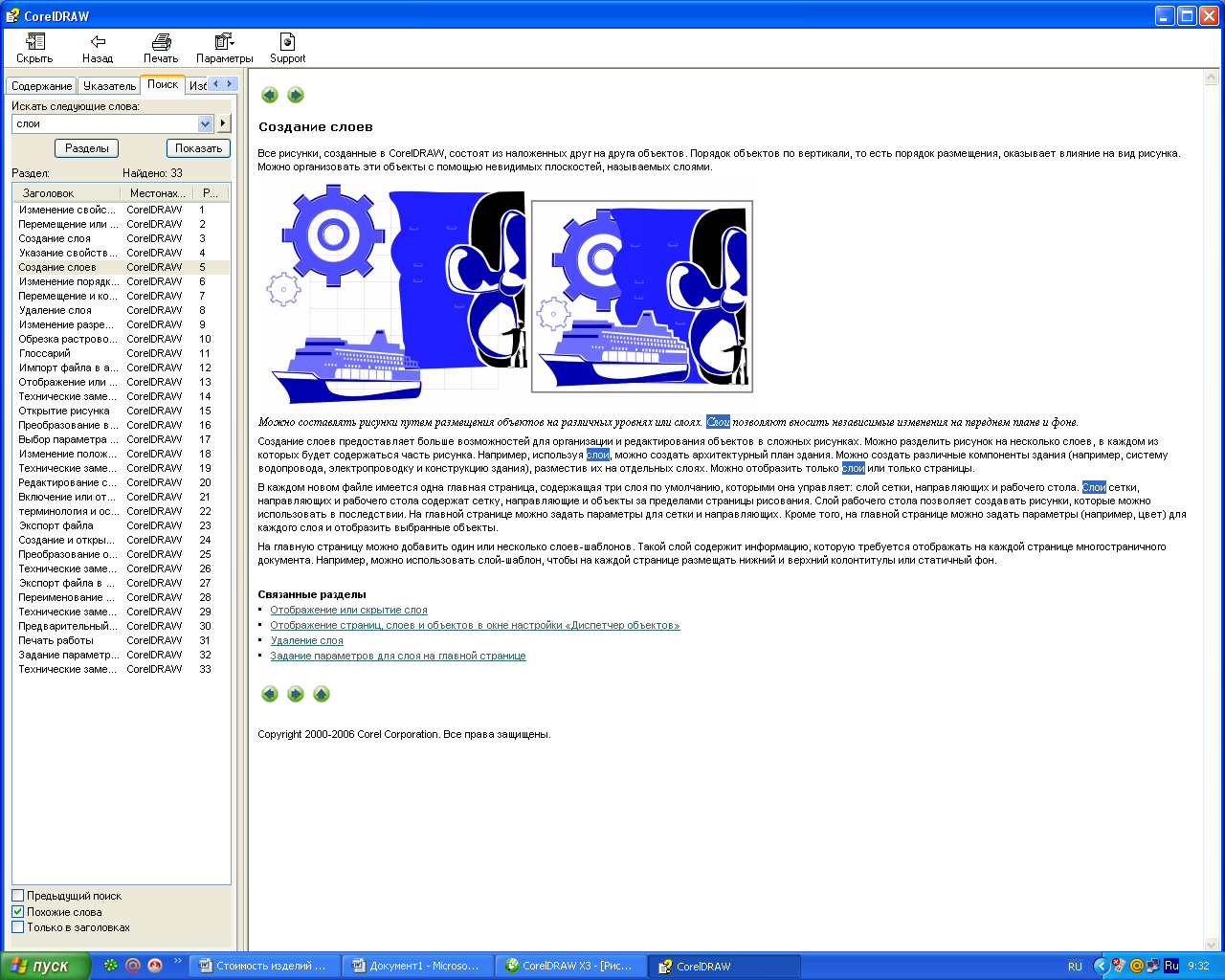Open the Support toolbar icon
The image size is (1225, 980).
click(x=287, y=48)
